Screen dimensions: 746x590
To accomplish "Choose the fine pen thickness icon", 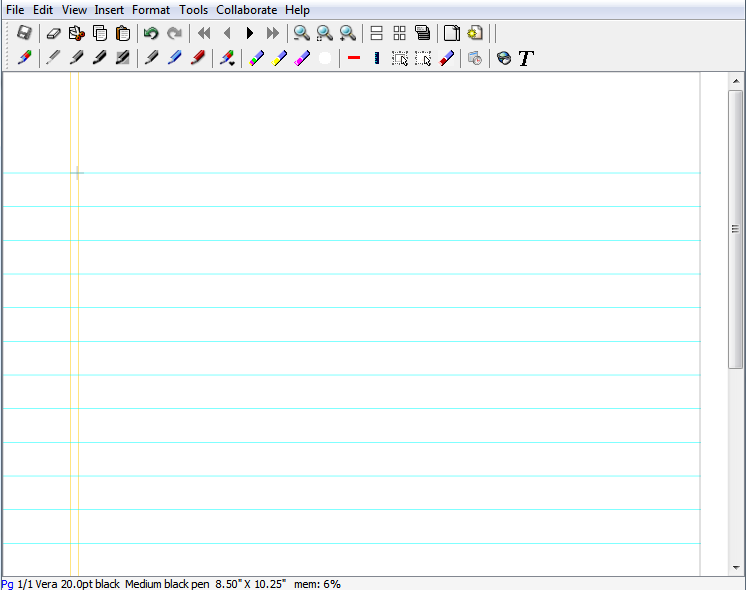I will (53, 58).
